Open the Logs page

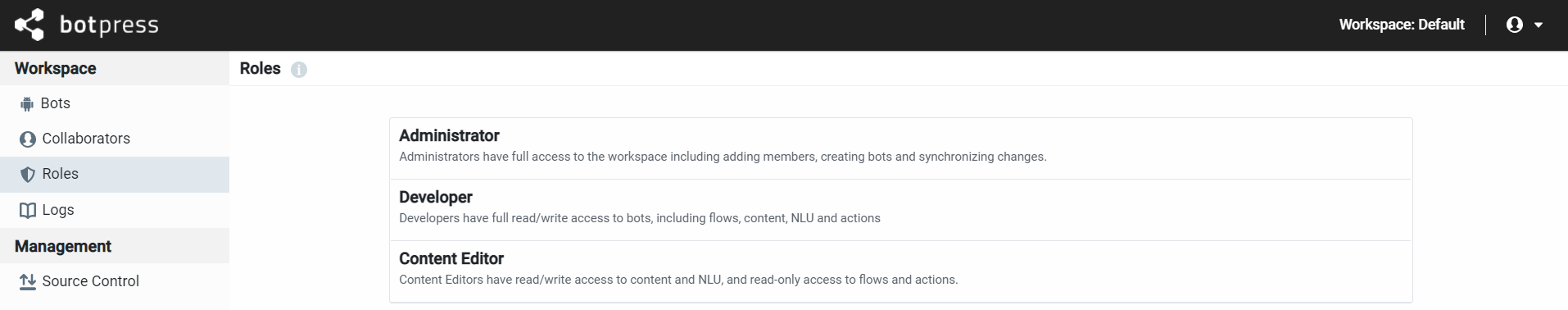point(115,210)
